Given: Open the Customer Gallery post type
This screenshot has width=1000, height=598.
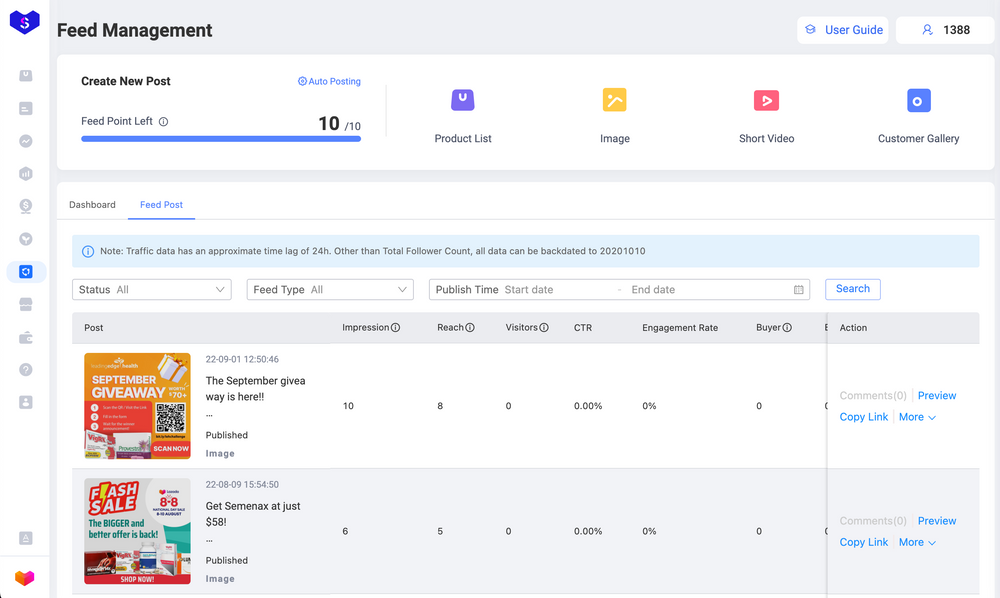Looking at the screenshot, I should 918,100.
